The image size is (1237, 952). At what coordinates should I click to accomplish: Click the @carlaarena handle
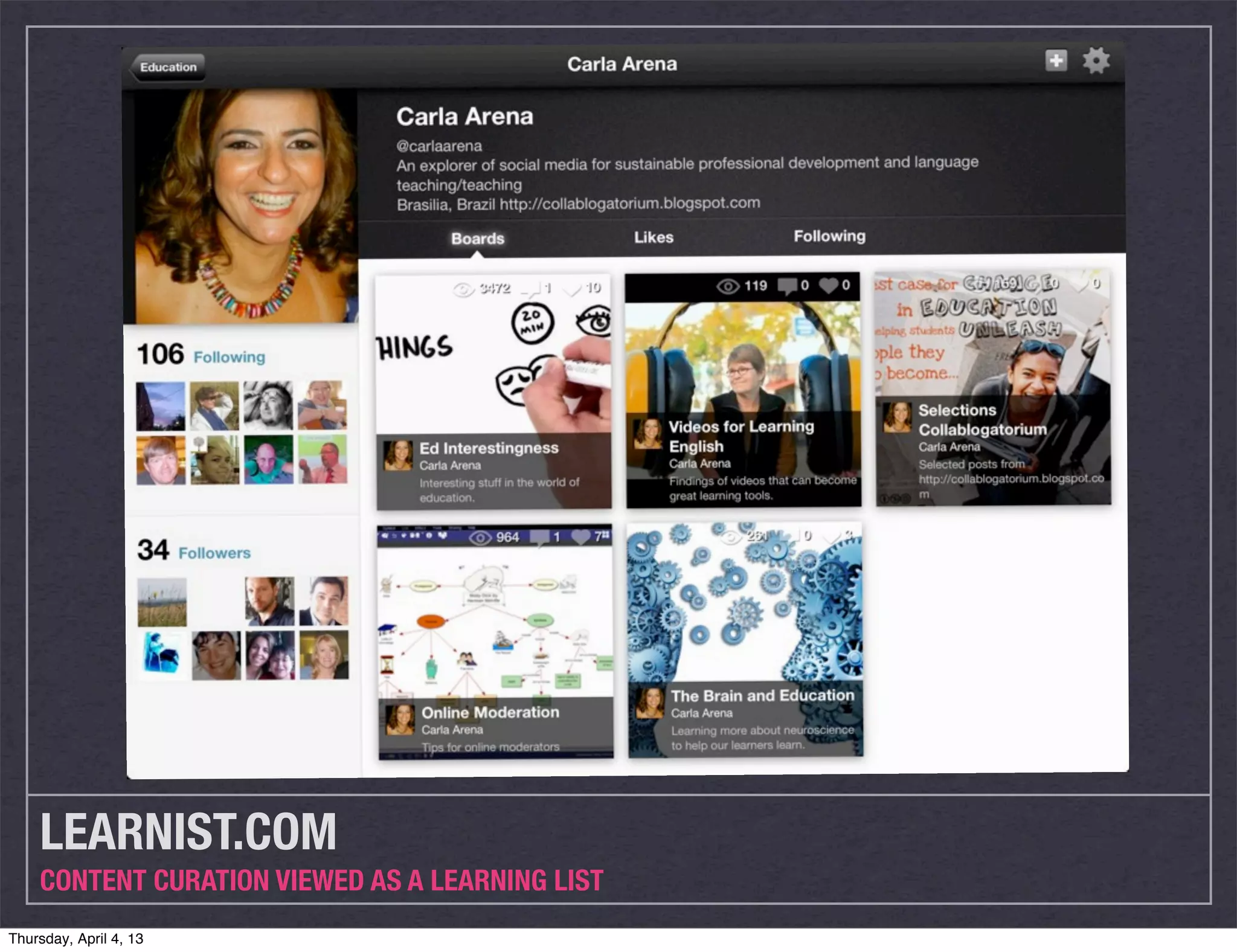tap(439, 146)
